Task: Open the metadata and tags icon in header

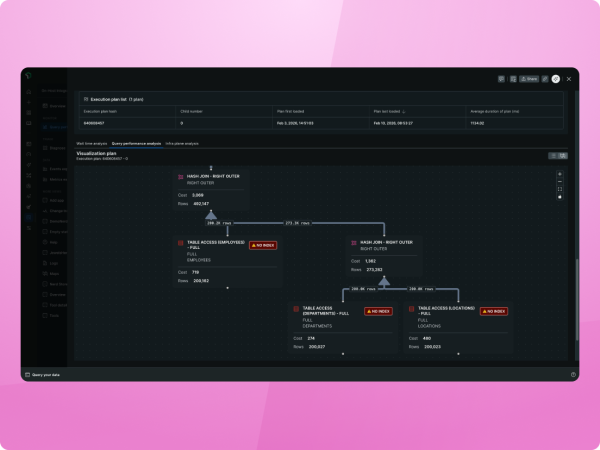Action: tap(513, 79)
